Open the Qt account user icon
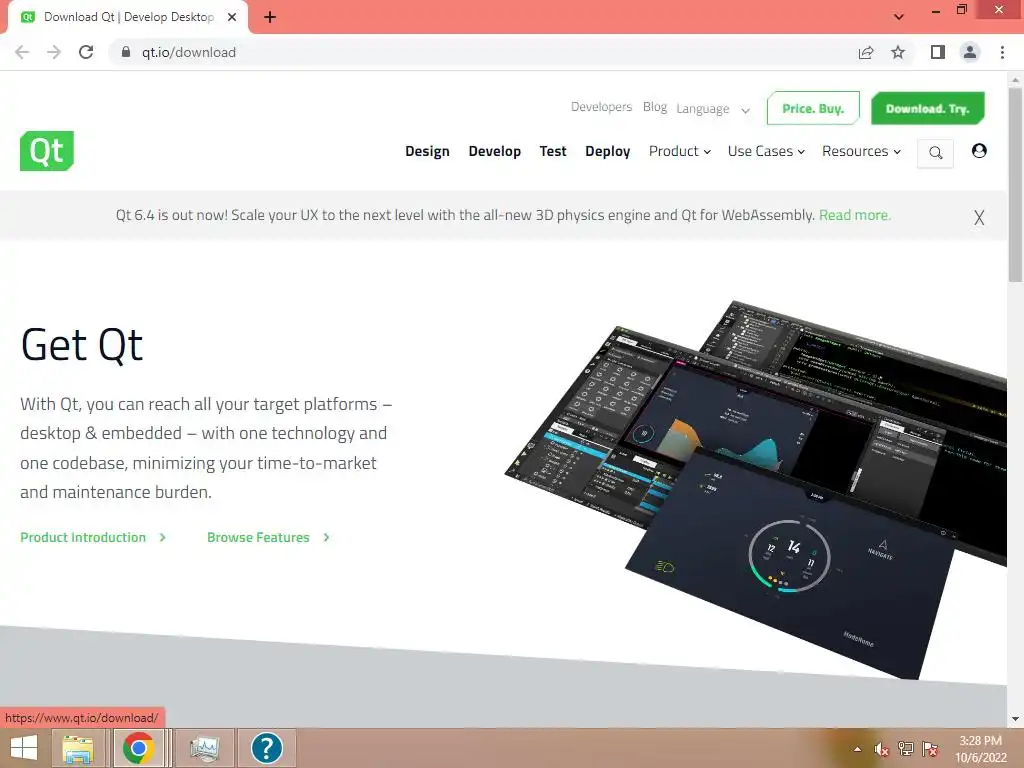The width and height of the screenshot is (1024, 768). click(979, 151)
